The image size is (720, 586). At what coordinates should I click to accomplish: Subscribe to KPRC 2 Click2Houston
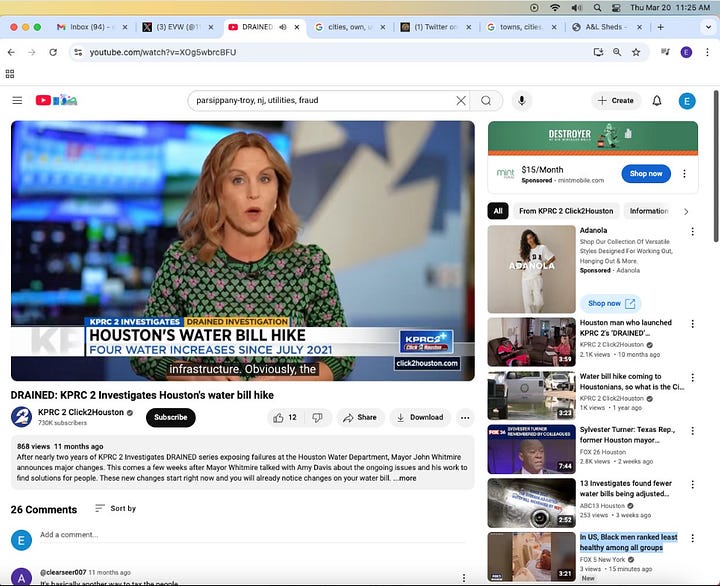pos(170,417)
